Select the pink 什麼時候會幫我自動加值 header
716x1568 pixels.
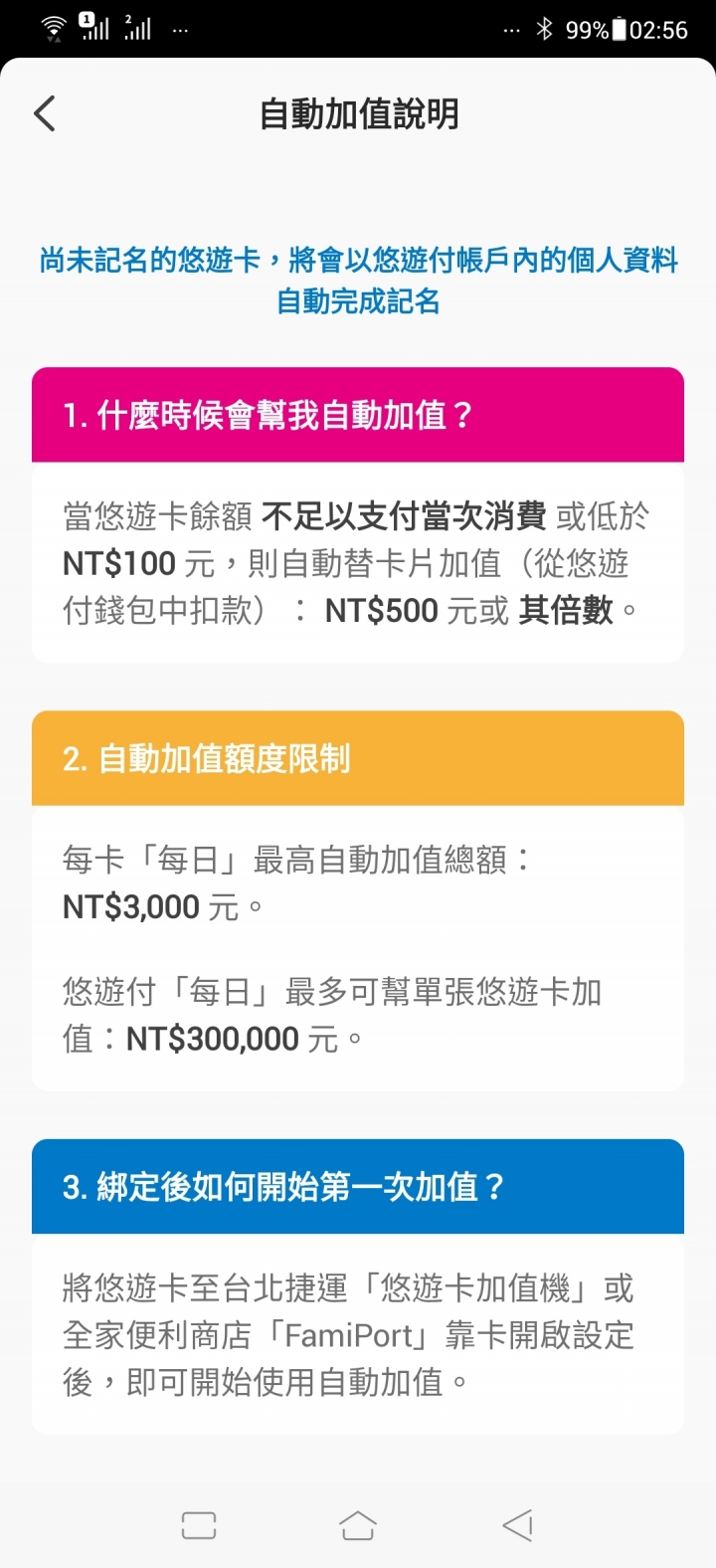(358, 415)
